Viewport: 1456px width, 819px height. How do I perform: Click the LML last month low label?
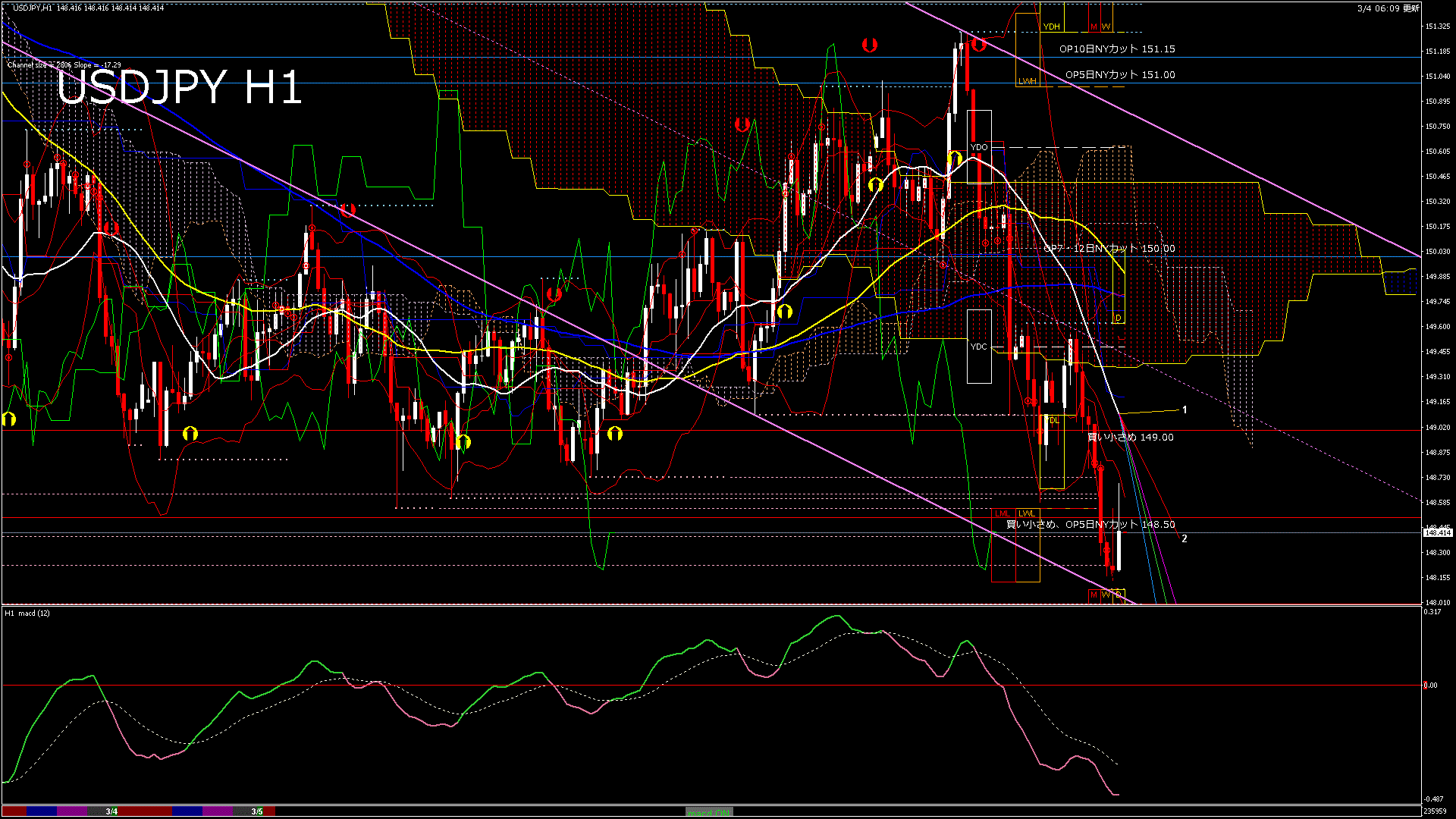1003,513
